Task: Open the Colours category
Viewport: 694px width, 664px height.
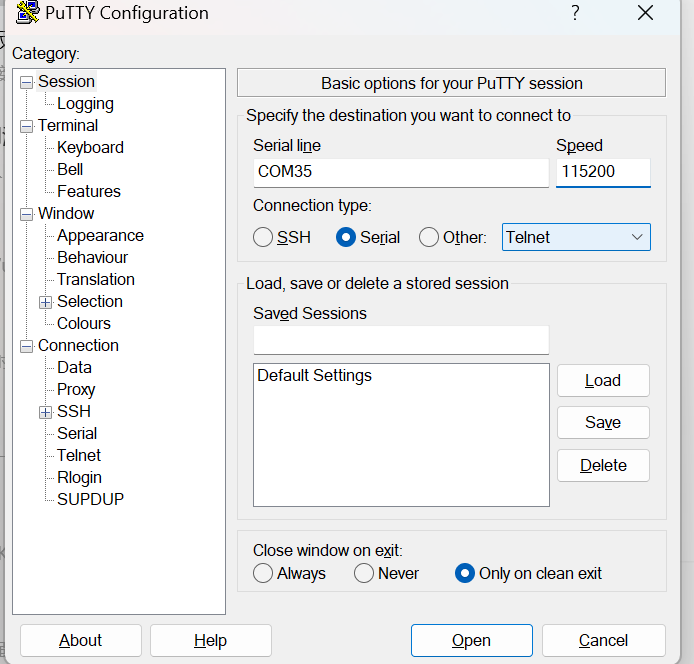Action: (84, 324)
